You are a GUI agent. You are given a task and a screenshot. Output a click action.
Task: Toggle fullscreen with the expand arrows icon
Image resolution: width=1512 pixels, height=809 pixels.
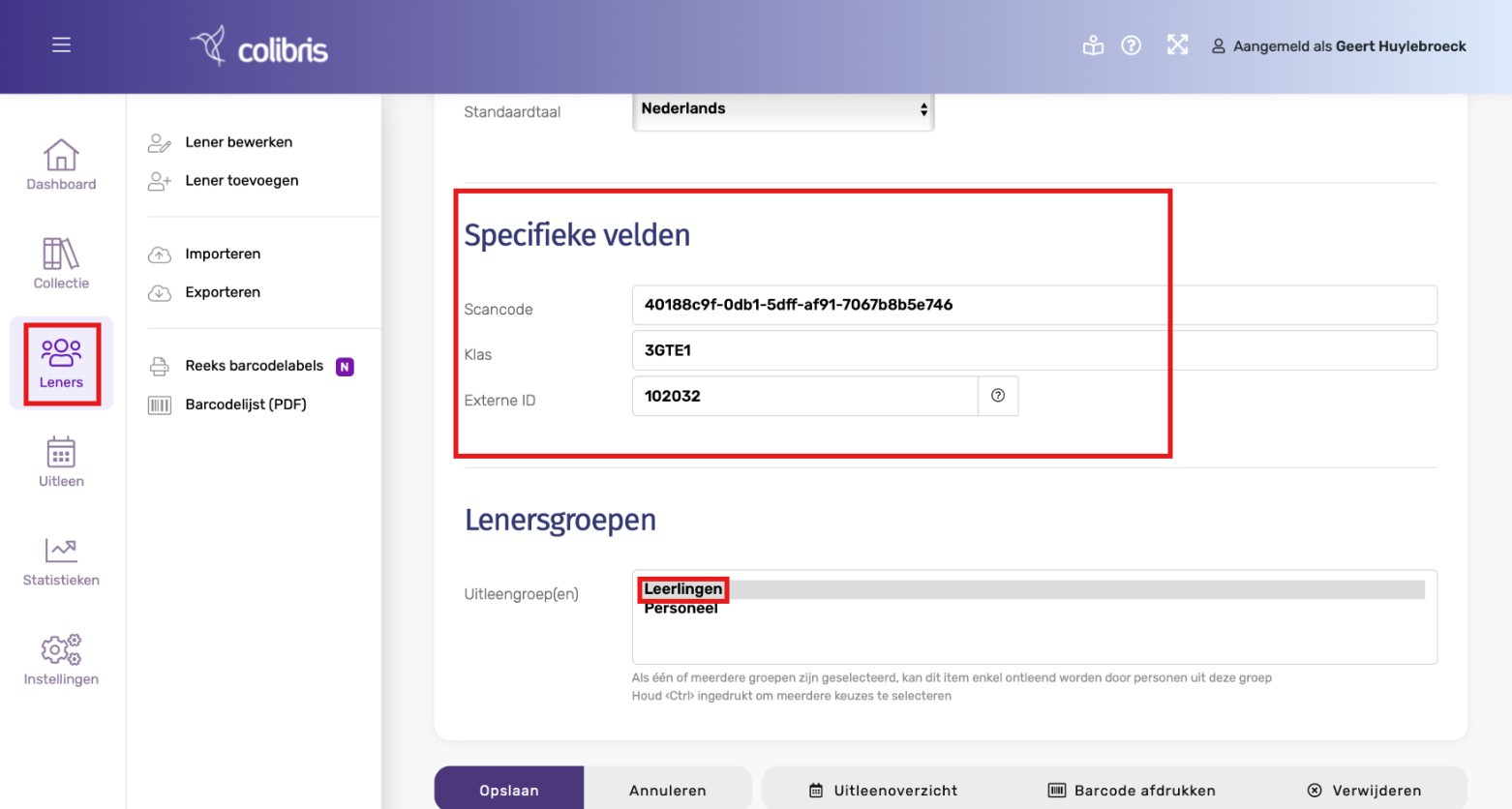click(x=1177, y=45)
